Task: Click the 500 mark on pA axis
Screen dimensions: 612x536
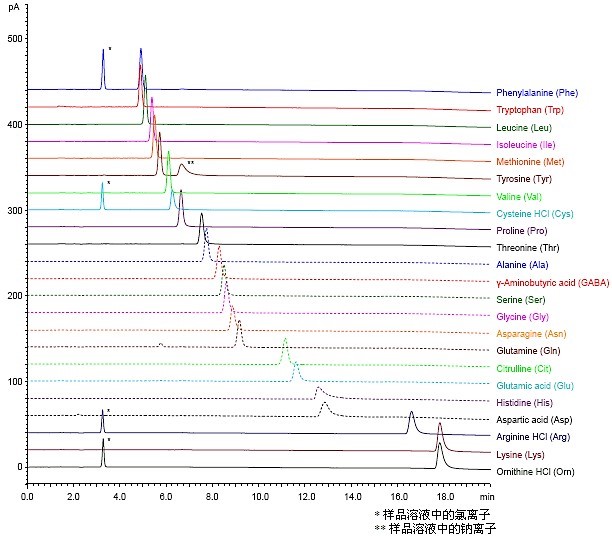Action: [14, 38]
